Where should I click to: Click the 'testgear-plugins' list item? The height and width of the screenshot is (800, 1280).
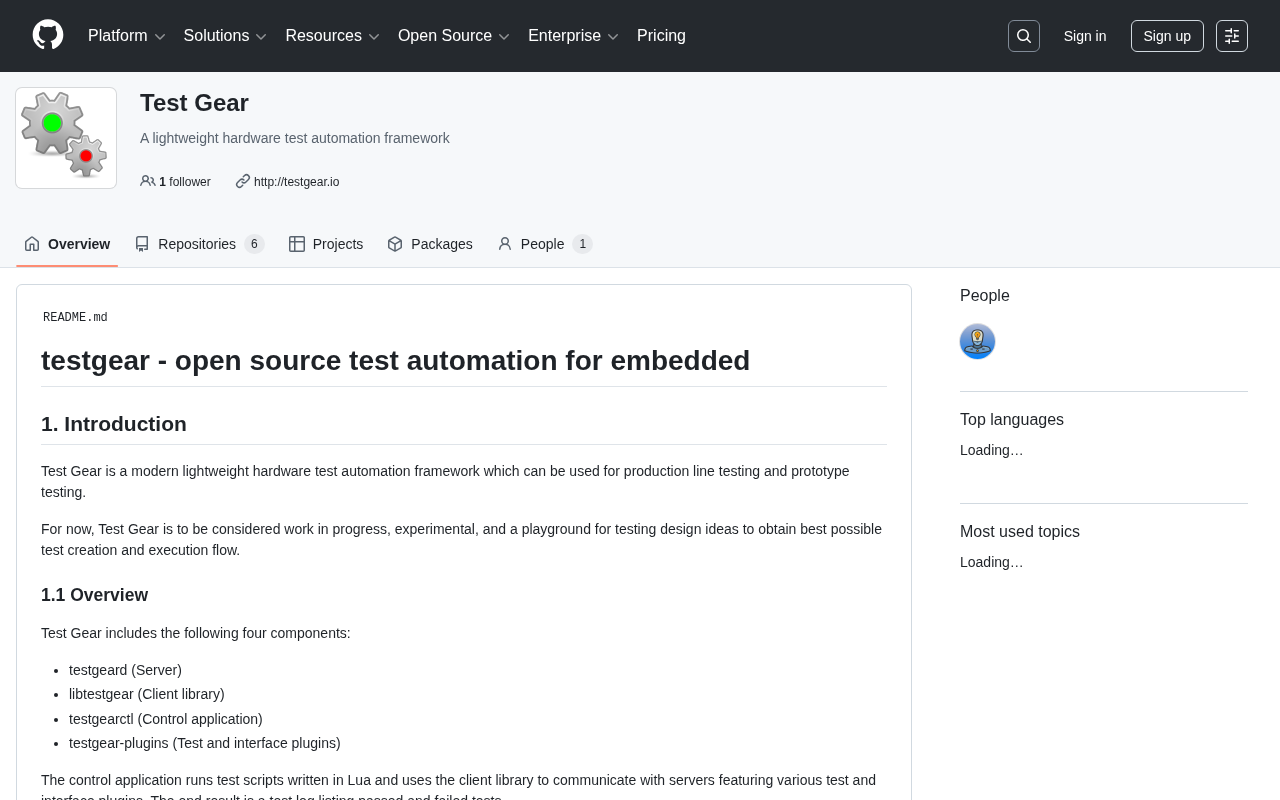(205, 743)
